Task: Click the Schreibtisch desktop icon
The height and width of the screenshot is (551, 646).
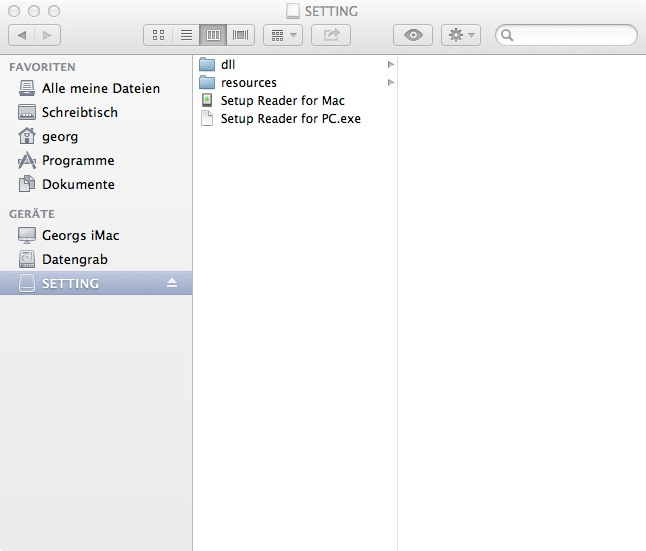Action: point(27,112)
